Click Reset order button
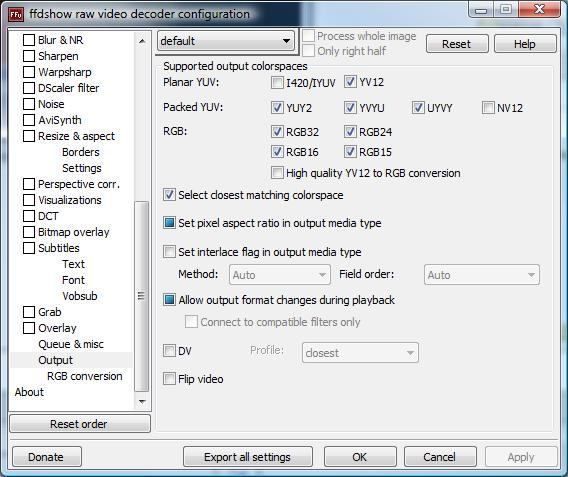Image resolution: width=568 pixels, height=477 pixels. pyautogui.click(x=79, y=424)
